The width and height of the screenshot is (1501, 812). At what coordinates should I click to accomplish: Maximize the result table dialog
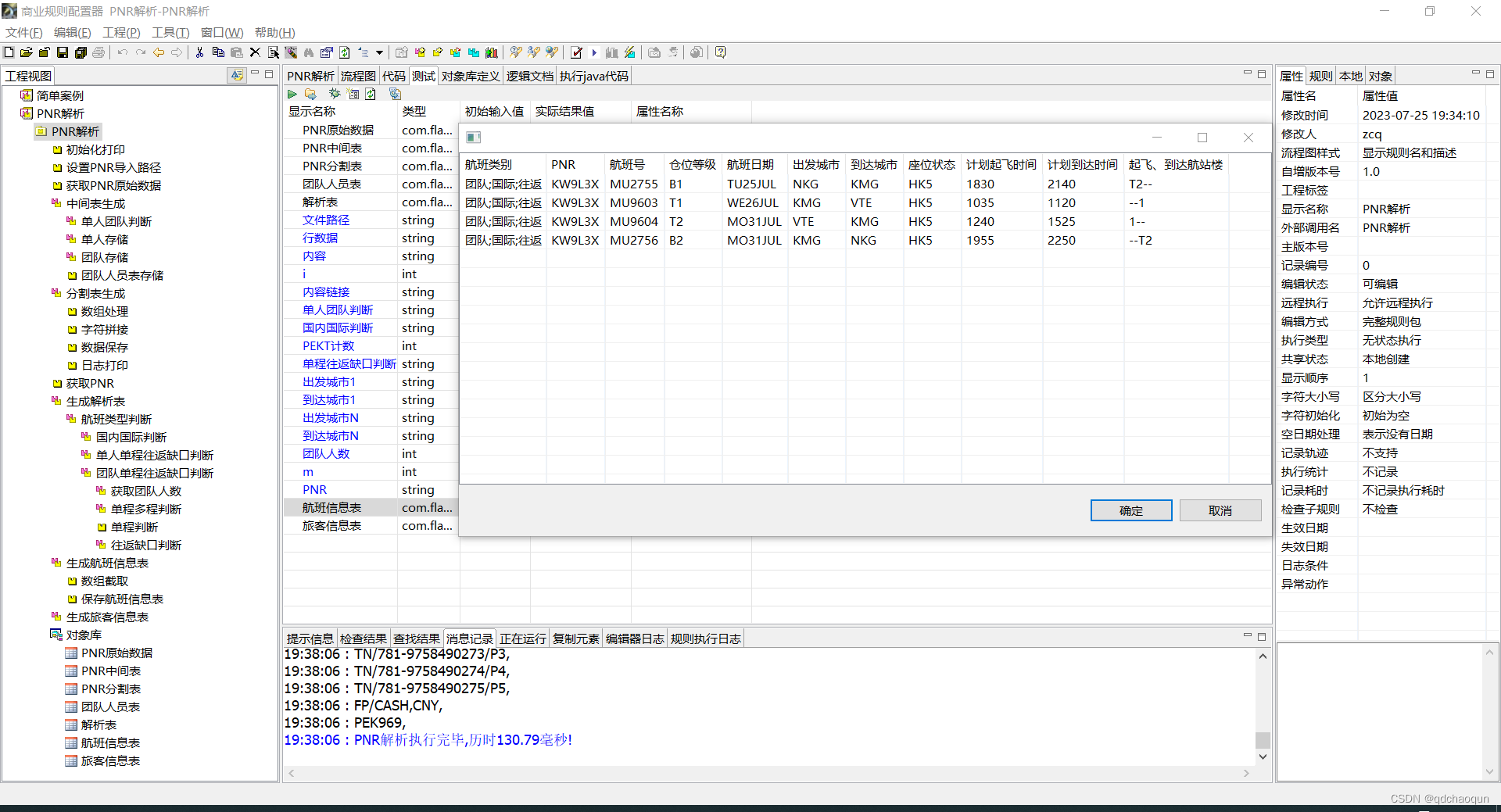pyautogui.click(x=1202, y=138)
